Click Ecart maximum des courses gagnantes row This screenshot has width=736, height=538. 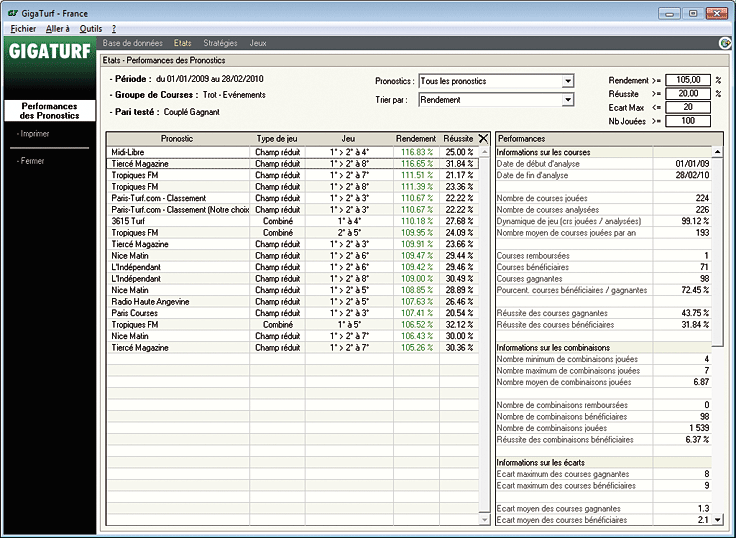point(604,474)
